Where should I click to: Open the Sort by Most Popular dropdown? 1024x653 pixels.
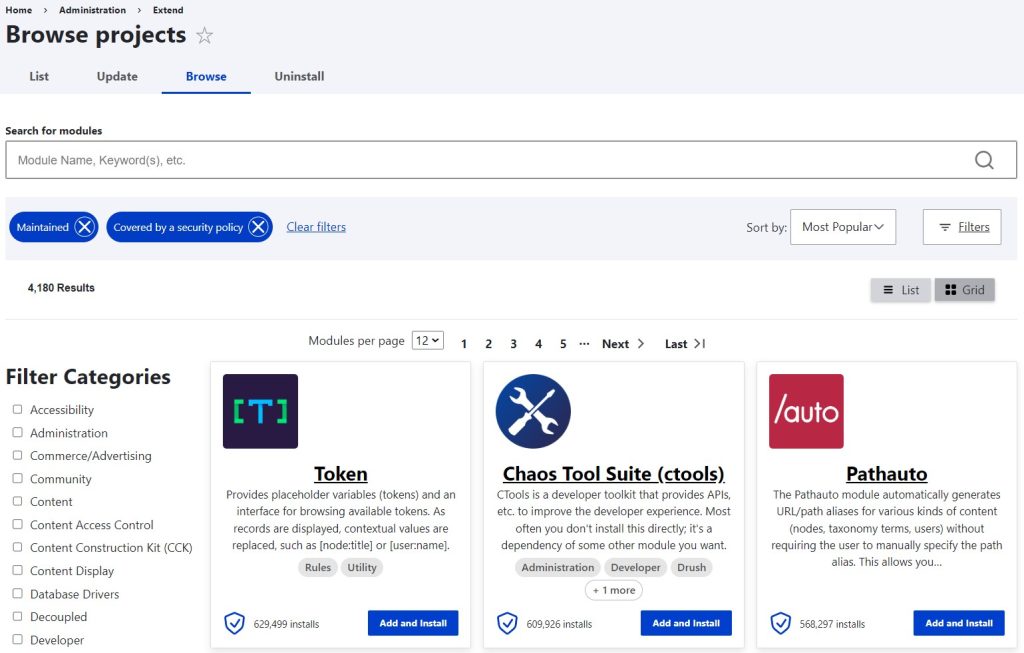842,227
